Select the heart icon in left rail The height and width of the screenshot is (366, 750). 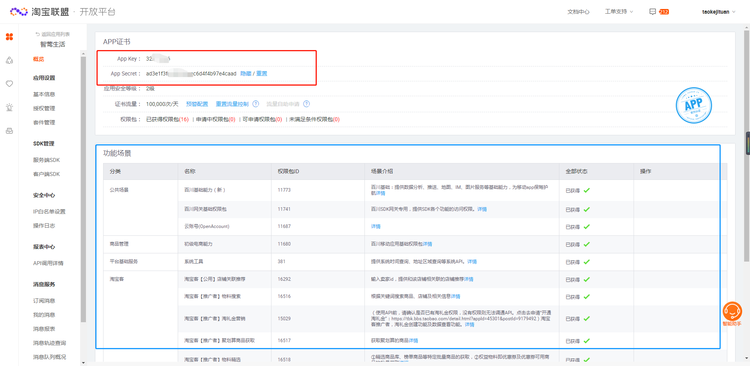tap(9, 84)
